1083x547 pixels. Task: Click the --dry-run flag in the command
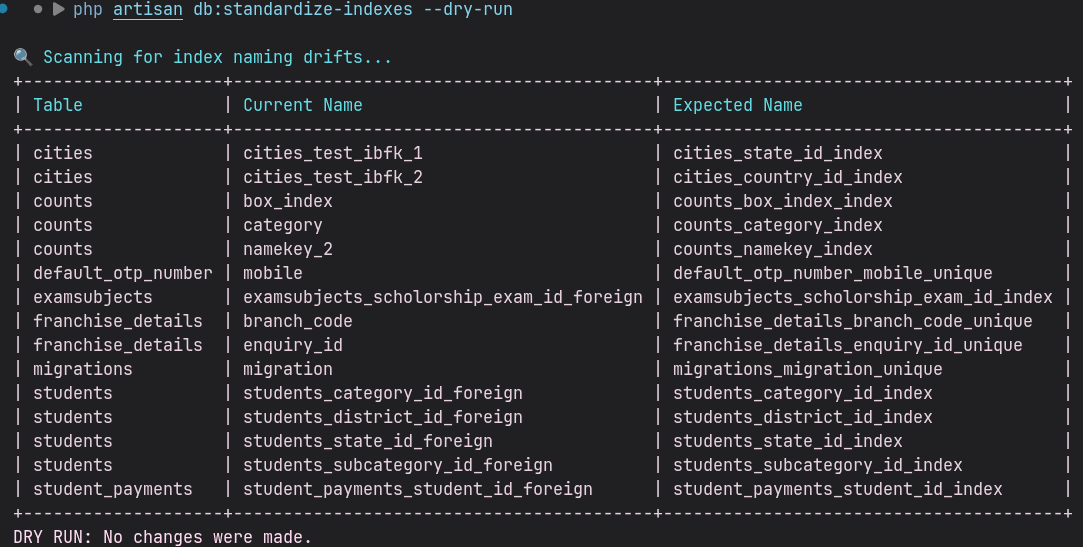pyautogui.click(x=468, y=10)
